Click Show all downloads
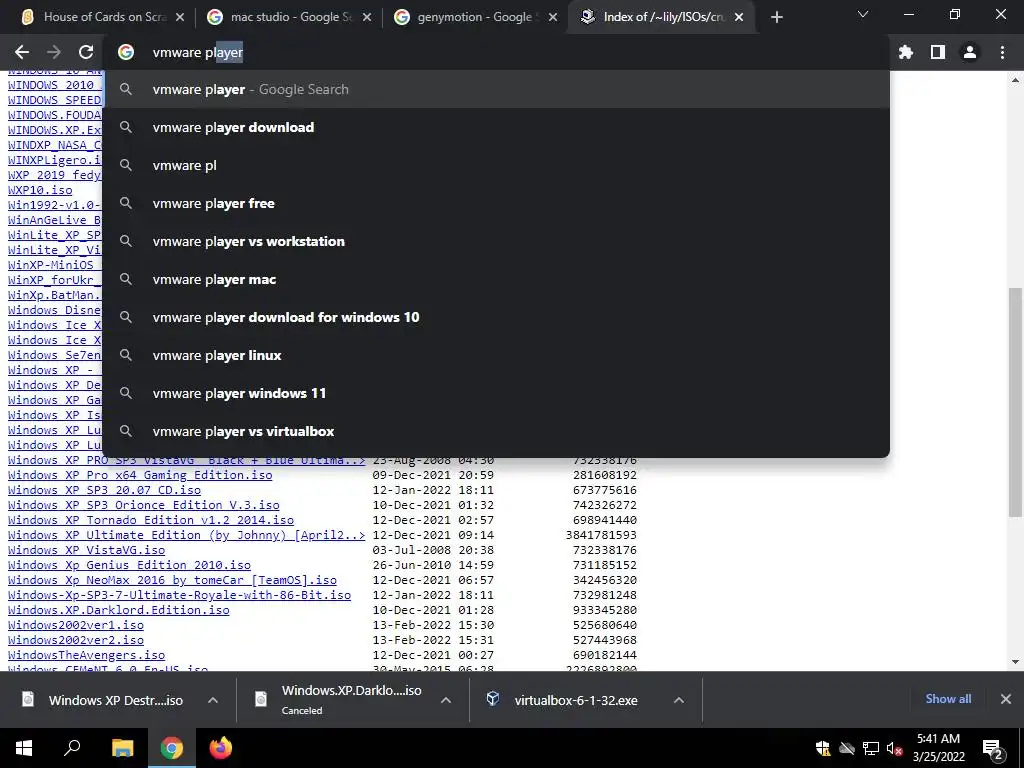This screenshot has height=768, width=1024. [x=948, y=699]
